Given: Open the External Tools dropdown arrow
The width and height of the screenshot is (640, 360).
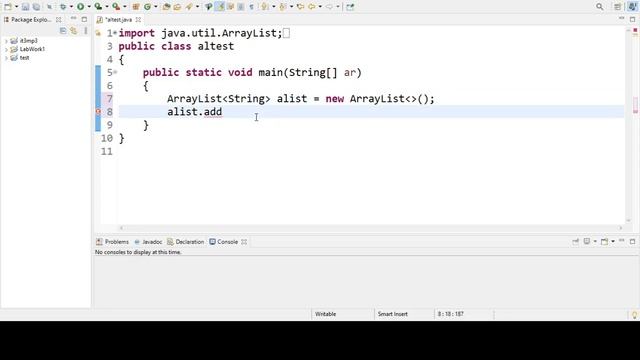Looking at the screenshot, I should 124,7.
